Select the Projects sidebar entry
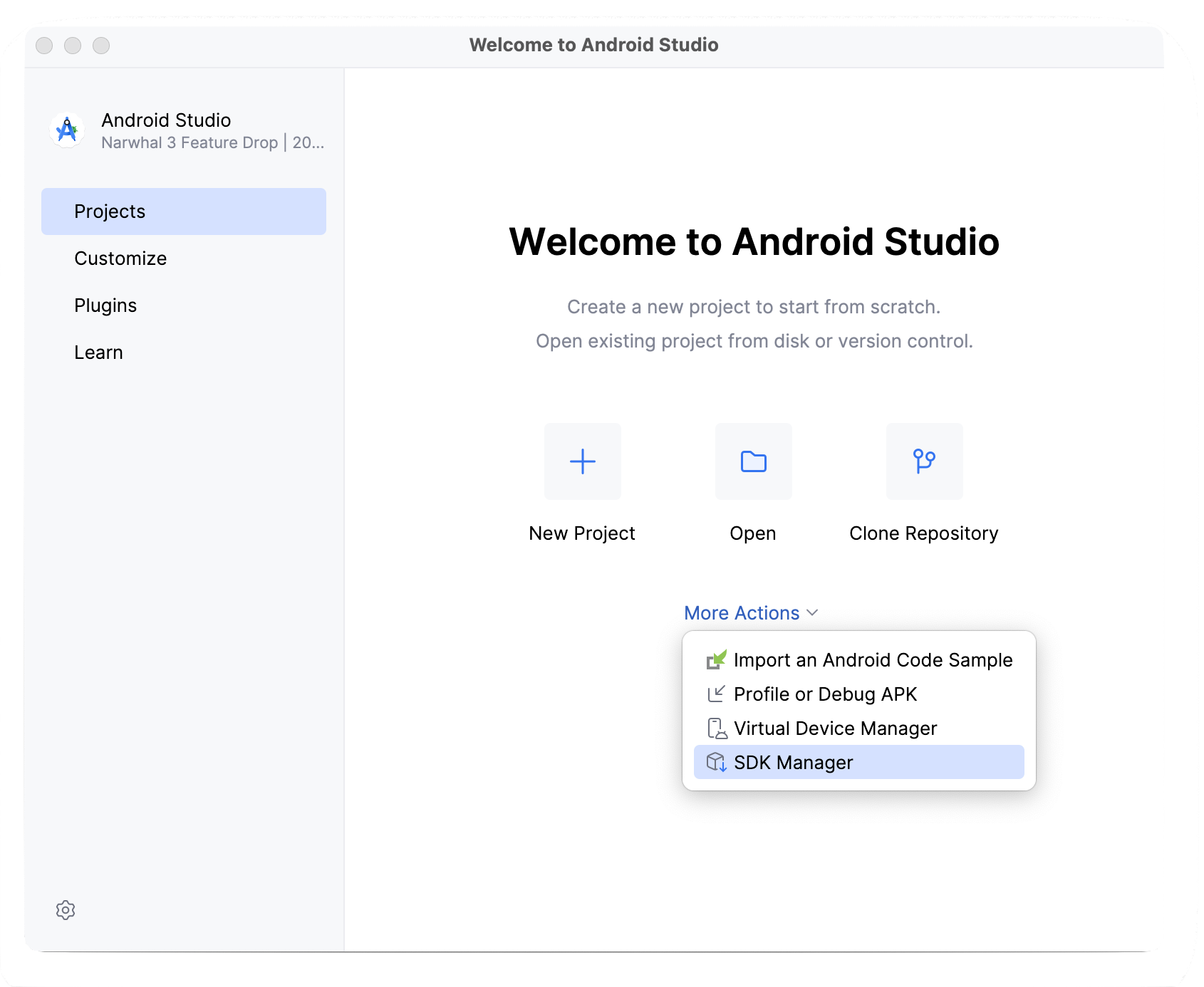Screen dimensions: 1204x987 coord(109,211)
